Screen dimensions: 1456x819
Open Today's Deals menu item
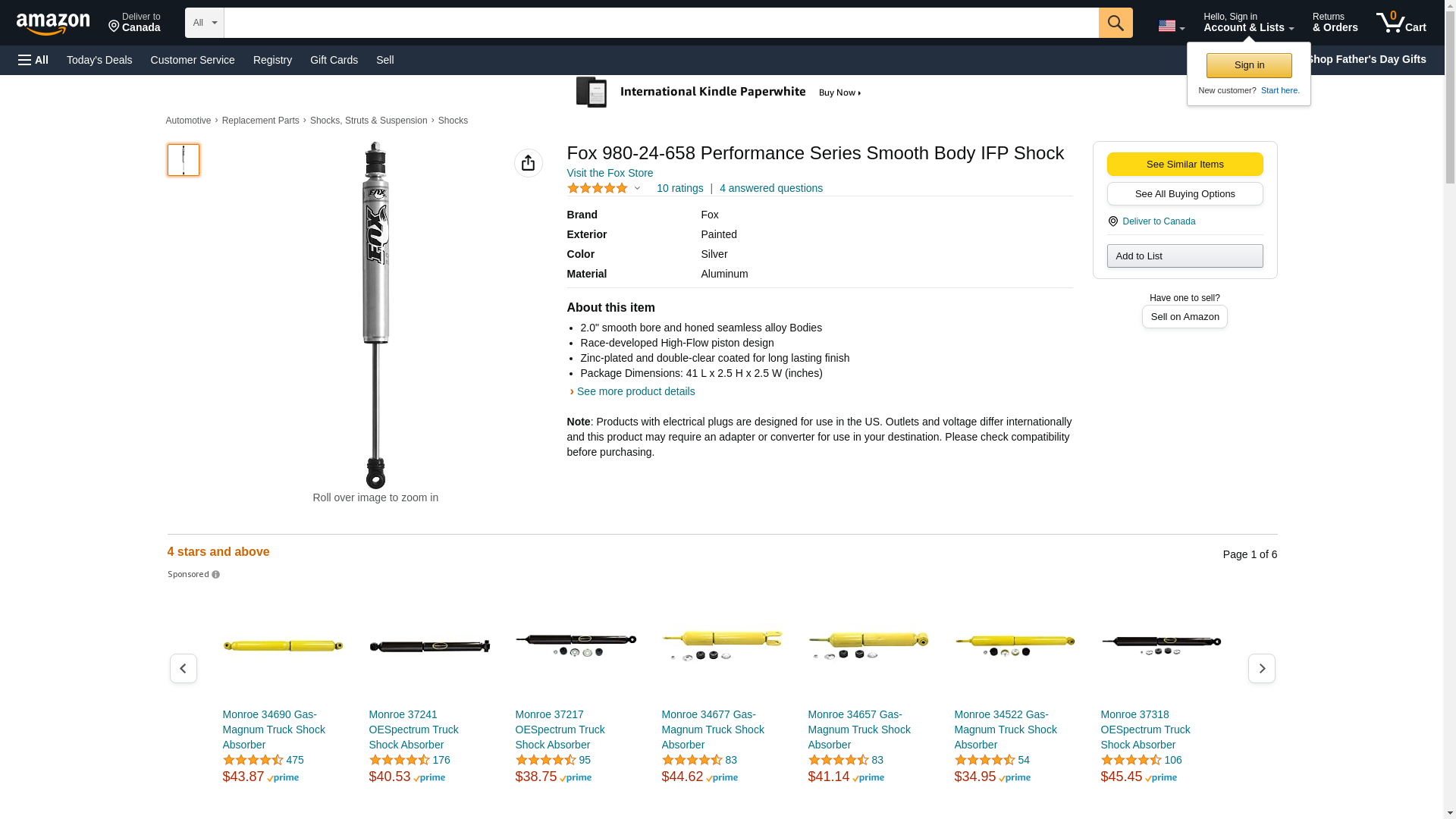pos(99,60)
